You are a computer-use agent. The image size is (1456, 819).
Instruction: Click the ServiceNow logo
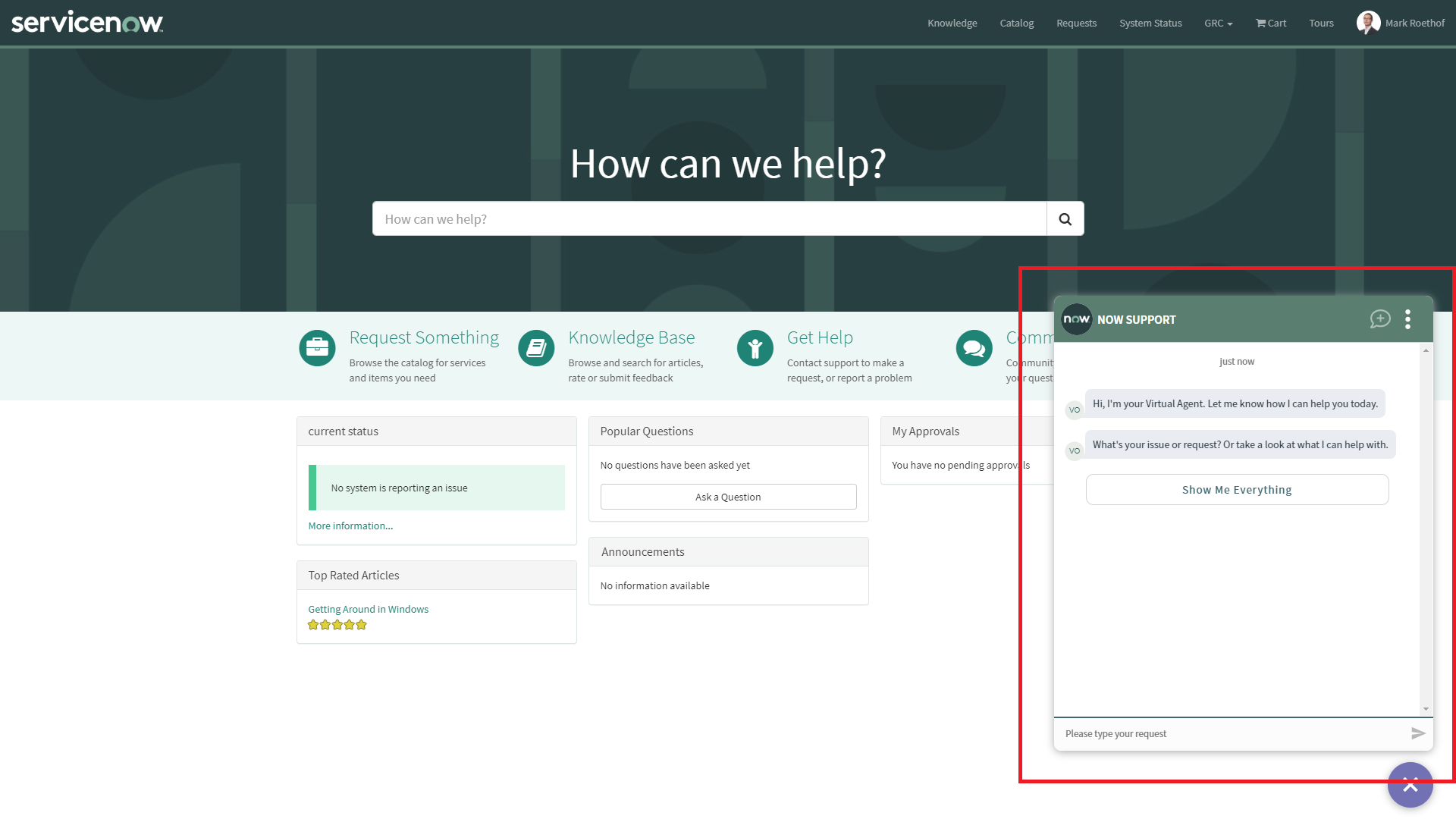(x=86, y=22)
